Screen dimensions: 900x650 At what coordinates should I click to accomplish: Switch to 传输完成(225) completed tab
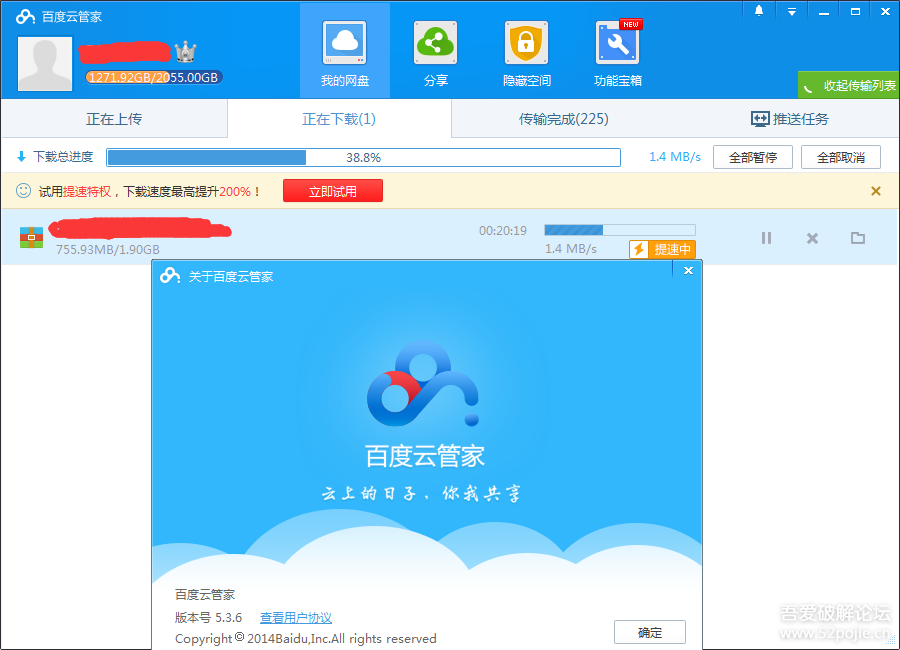tap(564, 119)
